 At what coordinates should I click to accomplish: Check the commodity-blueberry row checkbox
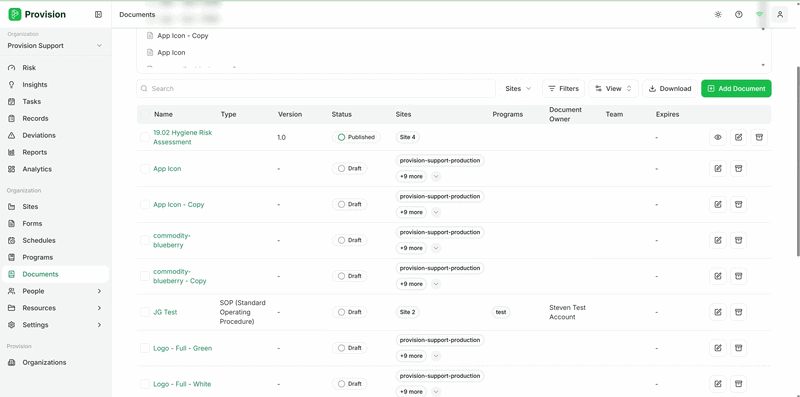[145, 240]
